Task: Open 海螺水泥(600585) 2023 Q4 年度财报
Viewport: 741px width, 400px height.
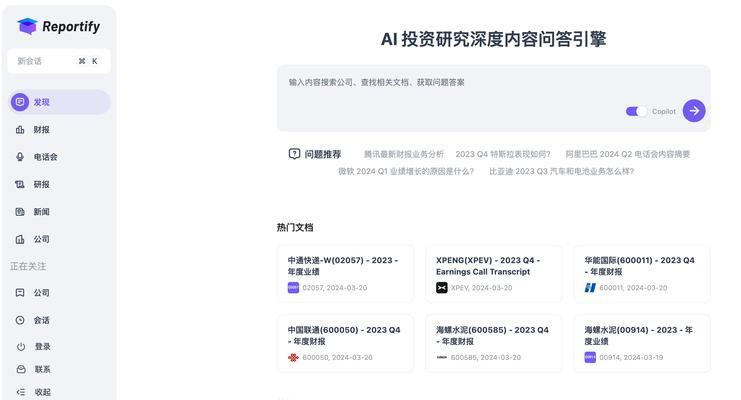Action: 493,344
